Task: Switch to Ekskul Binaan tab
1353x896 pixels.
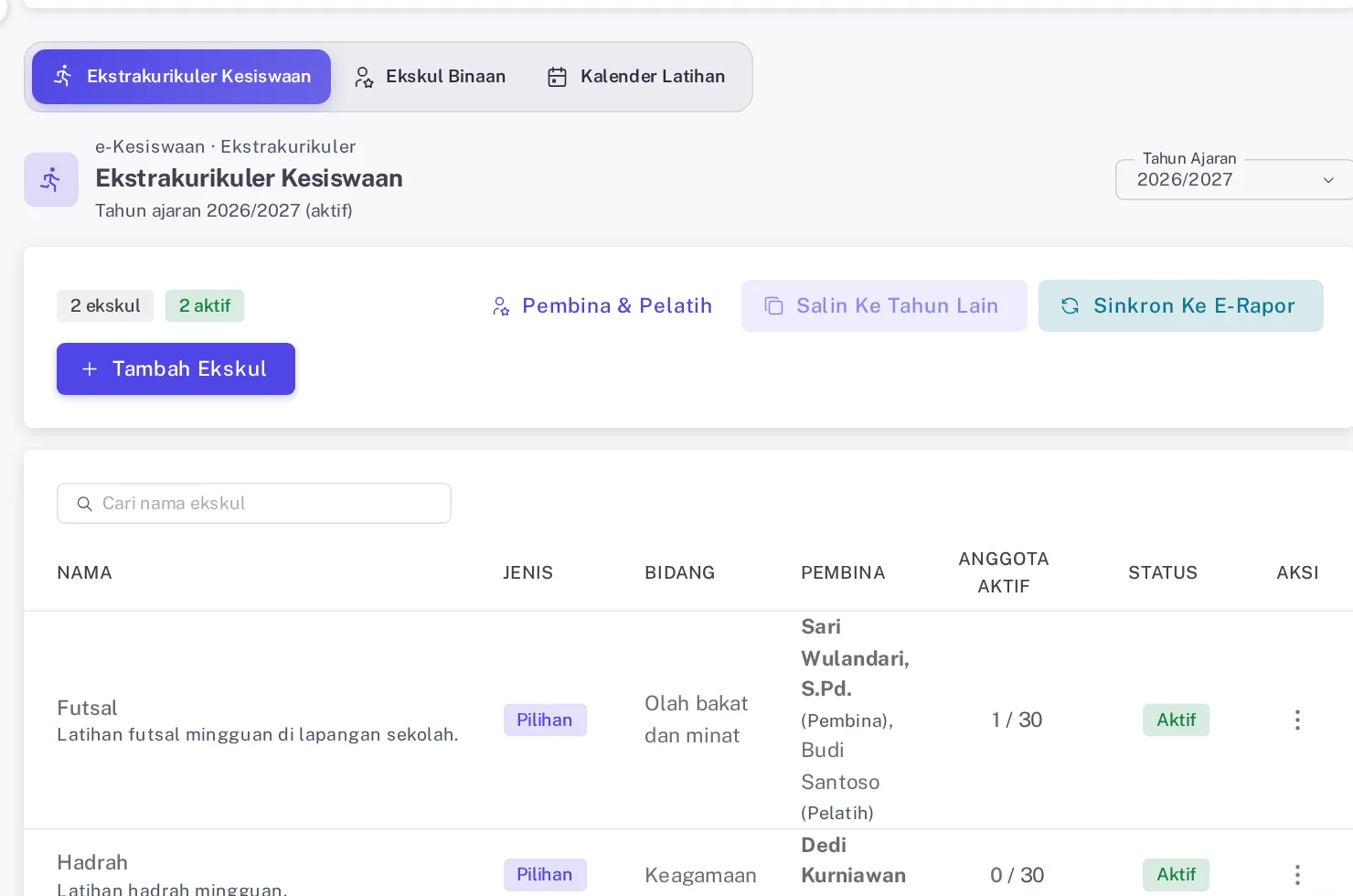Action: click(430, 77)
